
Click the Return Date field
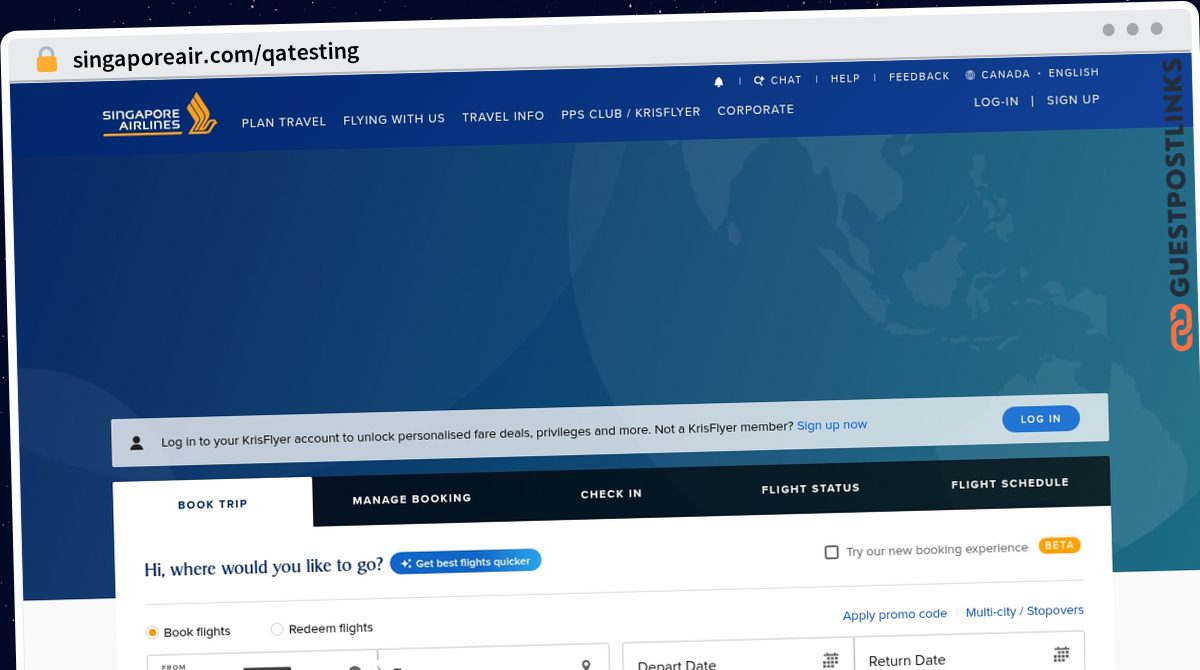click(969, 650)
